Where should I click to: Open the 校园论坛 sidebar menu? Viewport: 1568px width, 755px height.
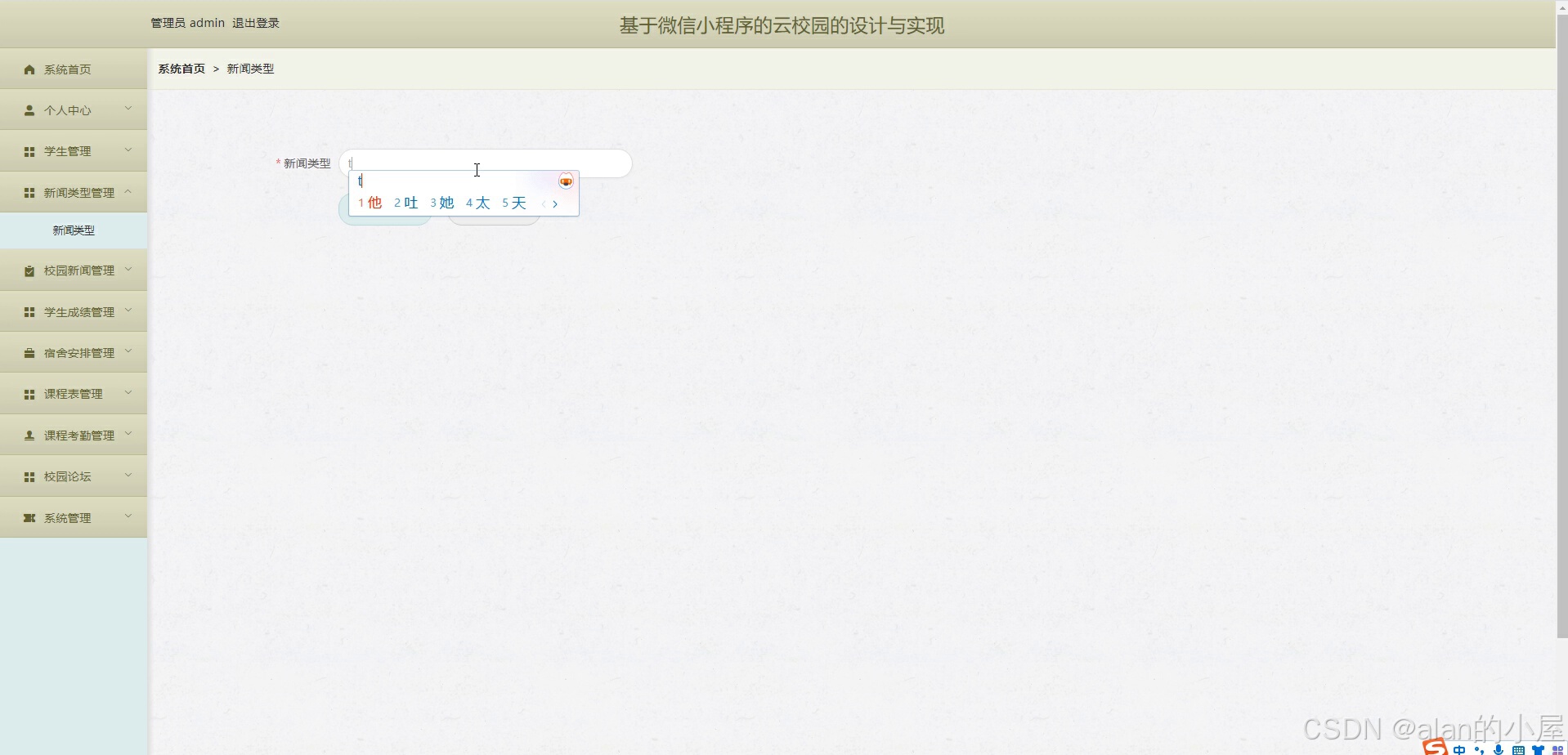coord(74,476)
